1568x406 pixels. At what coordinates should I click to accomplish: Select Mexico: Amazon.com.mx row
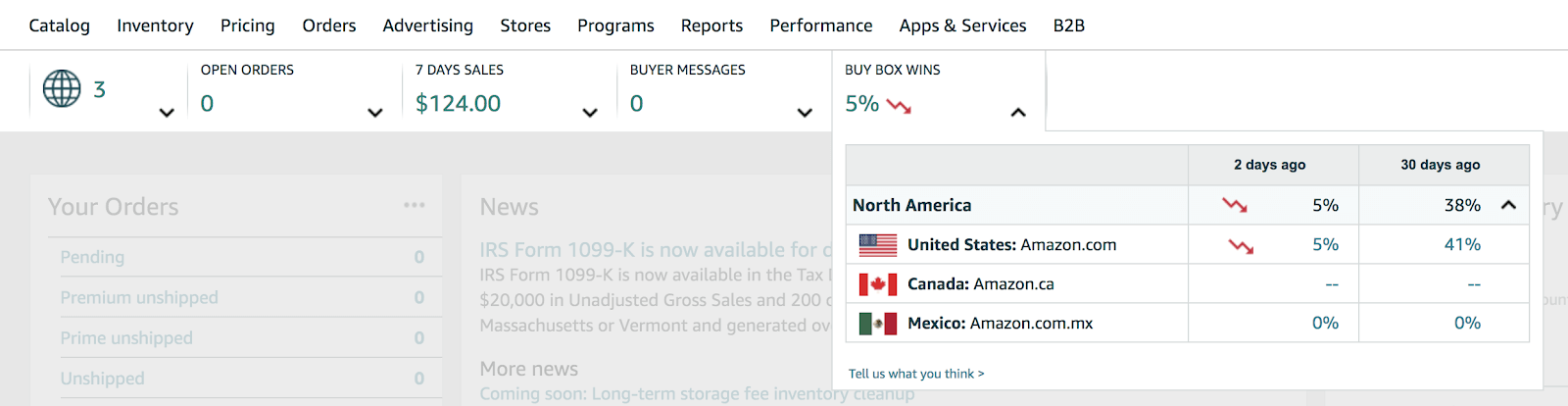click(1188, 323)
